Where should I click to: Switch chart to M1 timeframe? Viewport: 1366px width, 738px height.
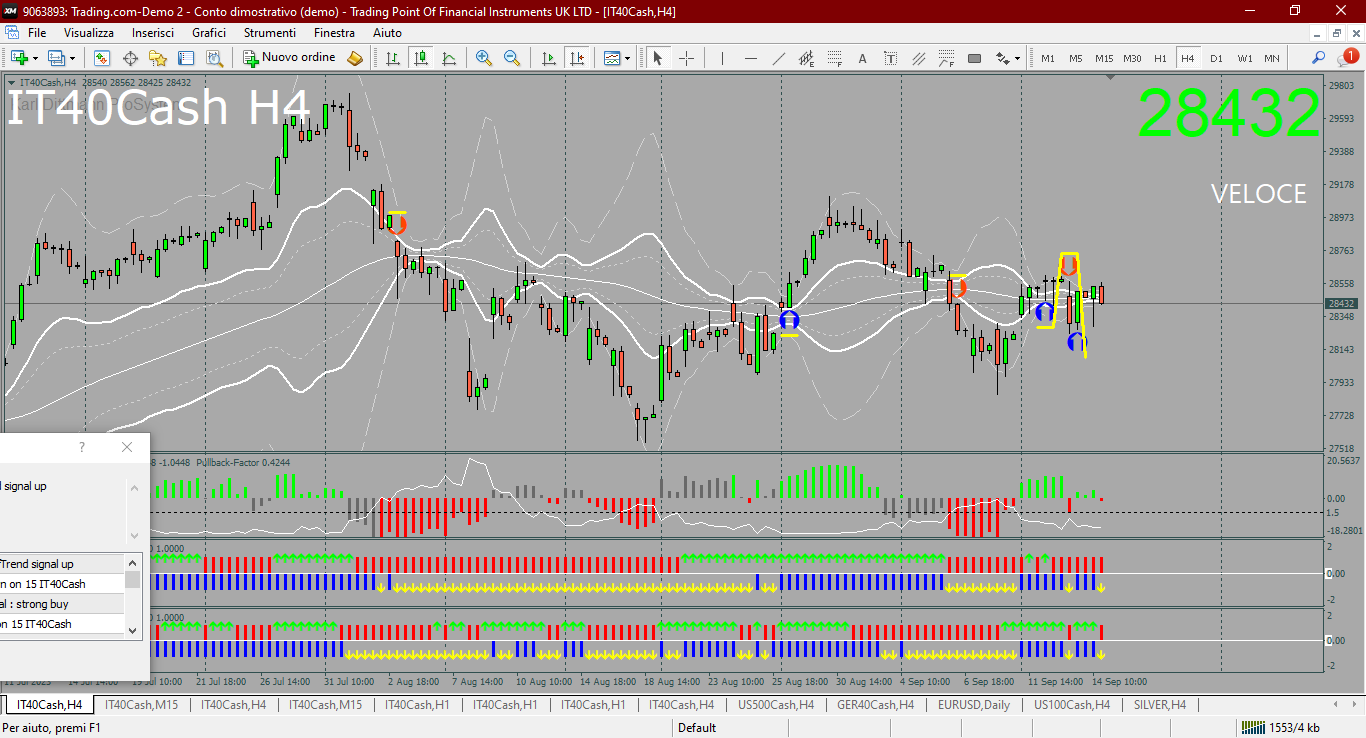[x=1048, y=58]
